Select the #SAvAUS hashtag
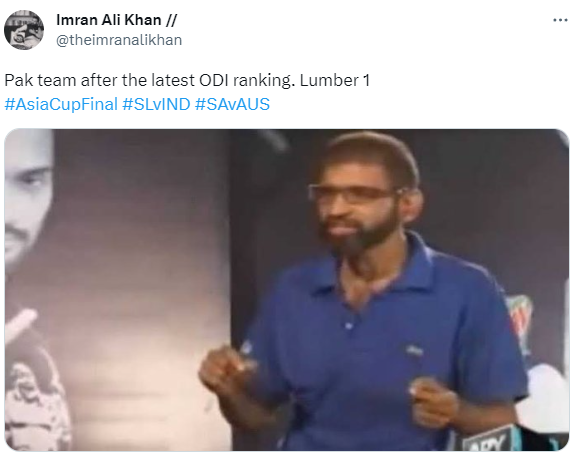 pos(232,104)
